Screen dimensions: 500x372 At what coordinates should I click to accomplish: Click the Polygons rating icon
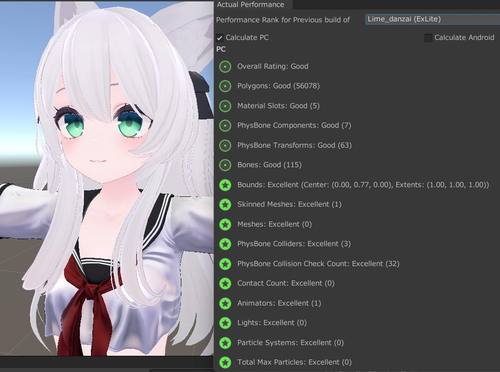point(225,86)
